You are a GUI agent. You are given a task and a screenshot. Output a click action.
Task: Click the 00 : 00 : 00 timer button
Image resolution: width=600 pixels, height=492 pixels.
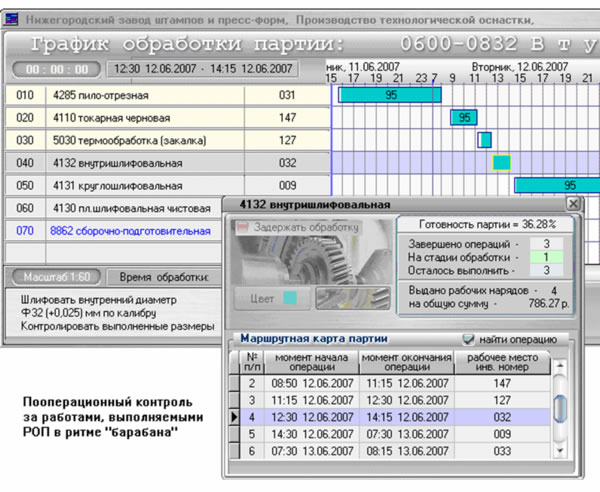[x=57, y=69]
